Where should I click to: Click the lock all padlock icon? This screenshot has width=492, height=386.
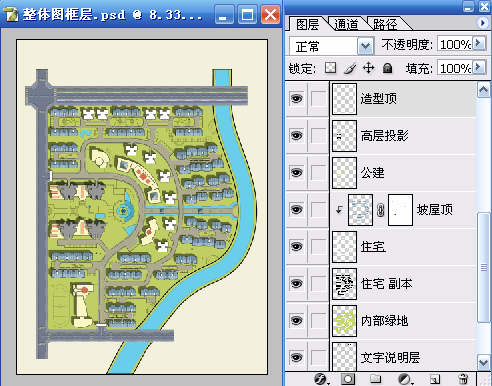coord(387,68)
